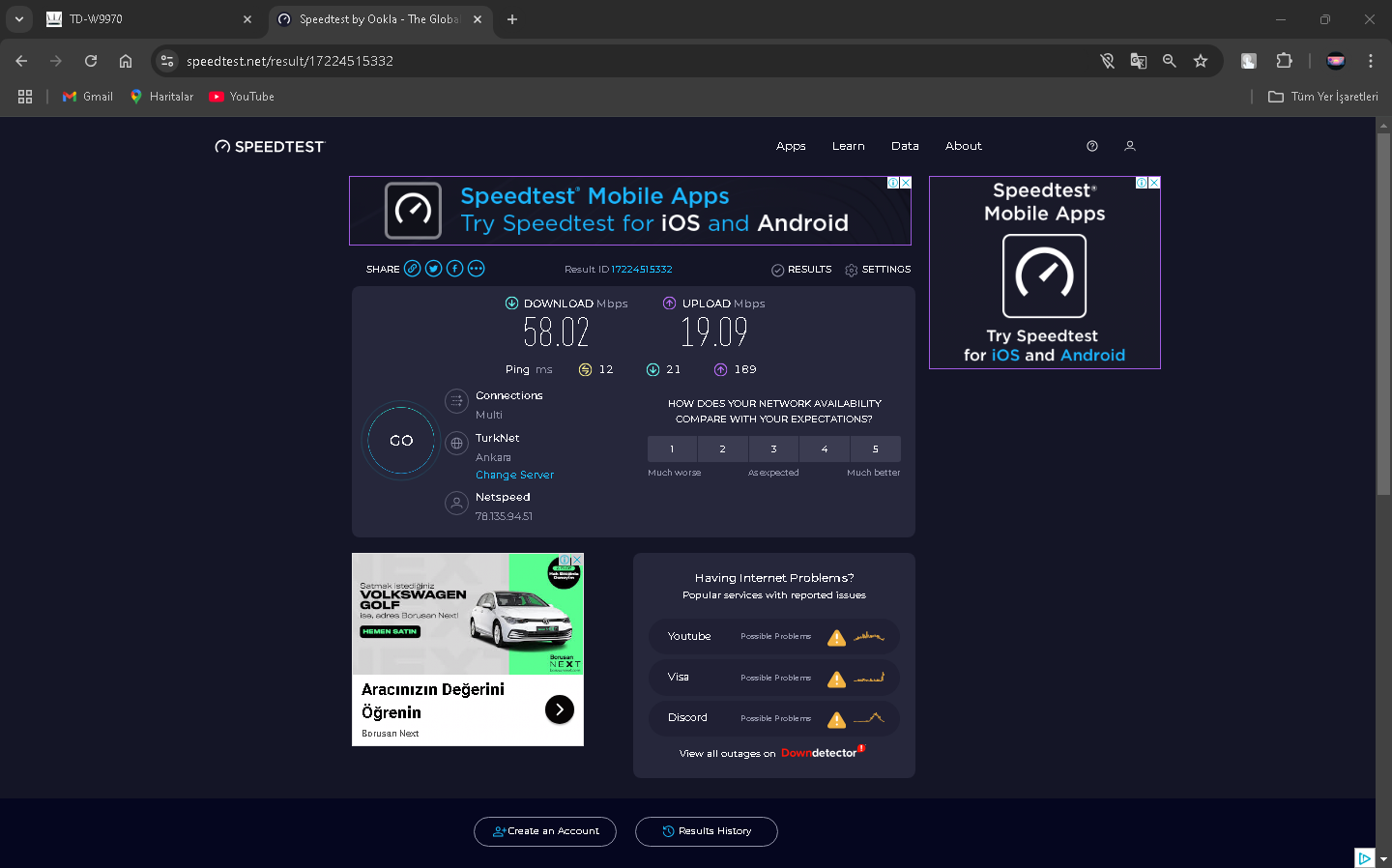Viewport: 1392px width, 868px height.
Task: Open the About menu item
Action: click(964, 146)
